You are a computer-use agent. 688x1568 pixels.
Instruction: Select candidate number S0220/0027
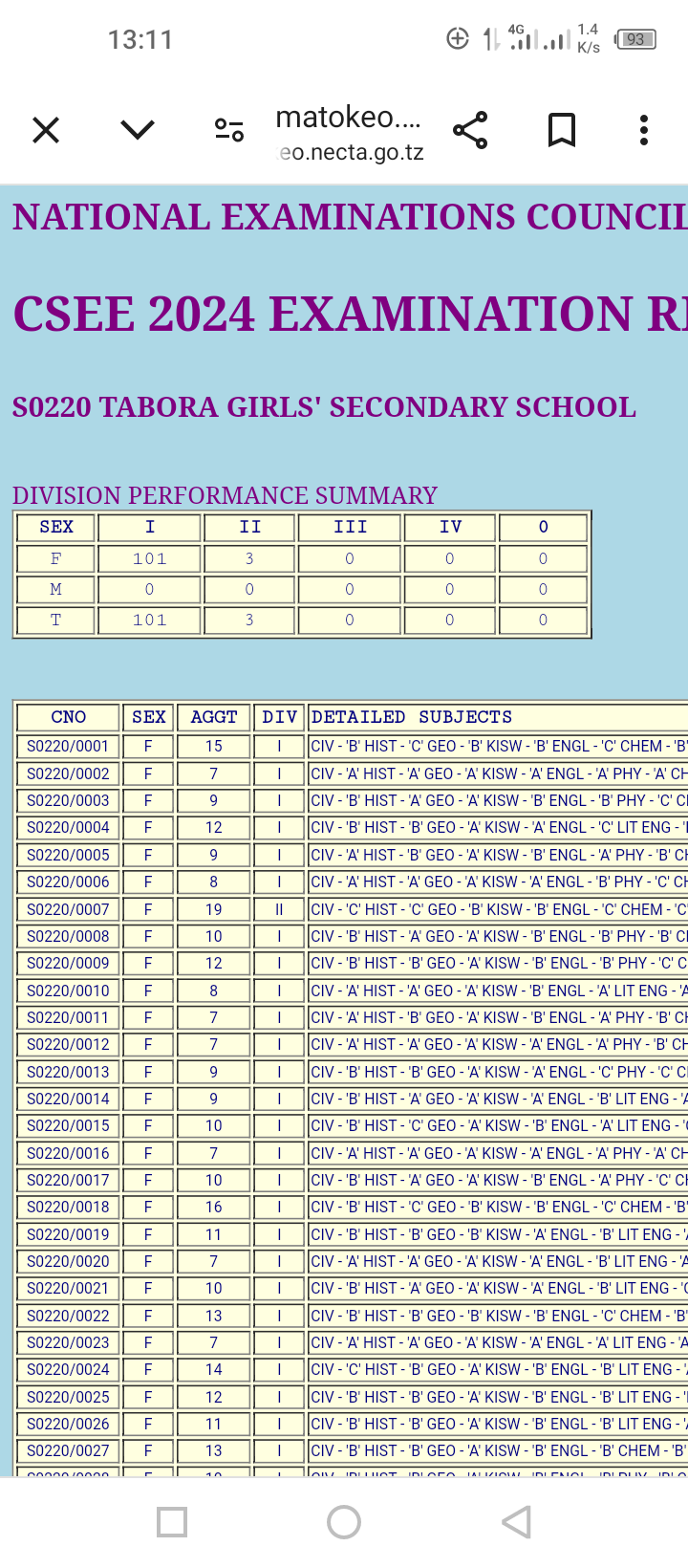[x=68, y=1450]
